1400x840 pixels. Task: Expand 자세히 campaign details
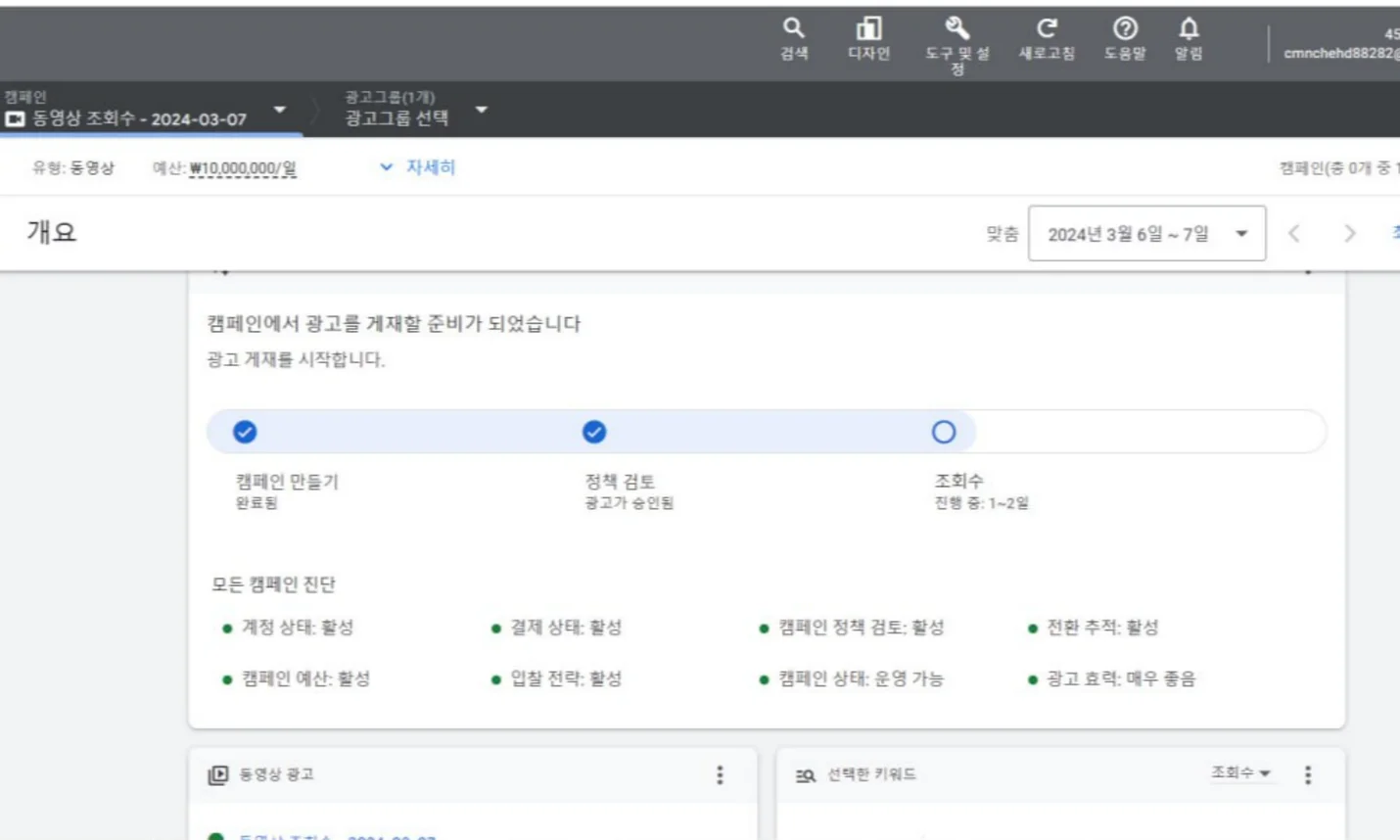pyautogui.click(x=418, y=167)
